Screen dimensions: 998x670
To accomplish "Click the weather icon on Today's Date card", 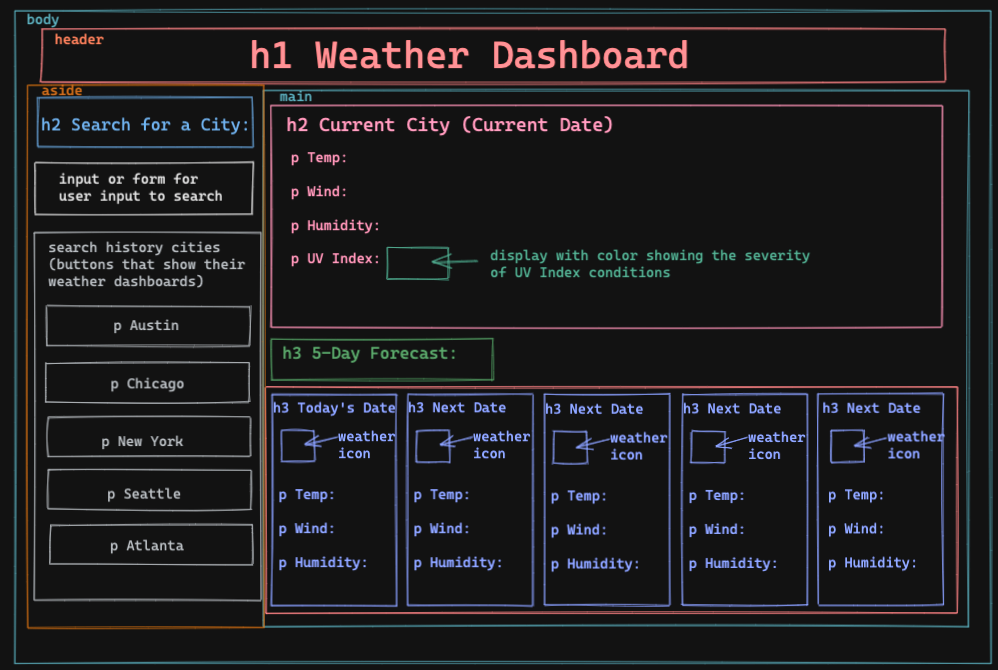I will click(x=296, y=446).
